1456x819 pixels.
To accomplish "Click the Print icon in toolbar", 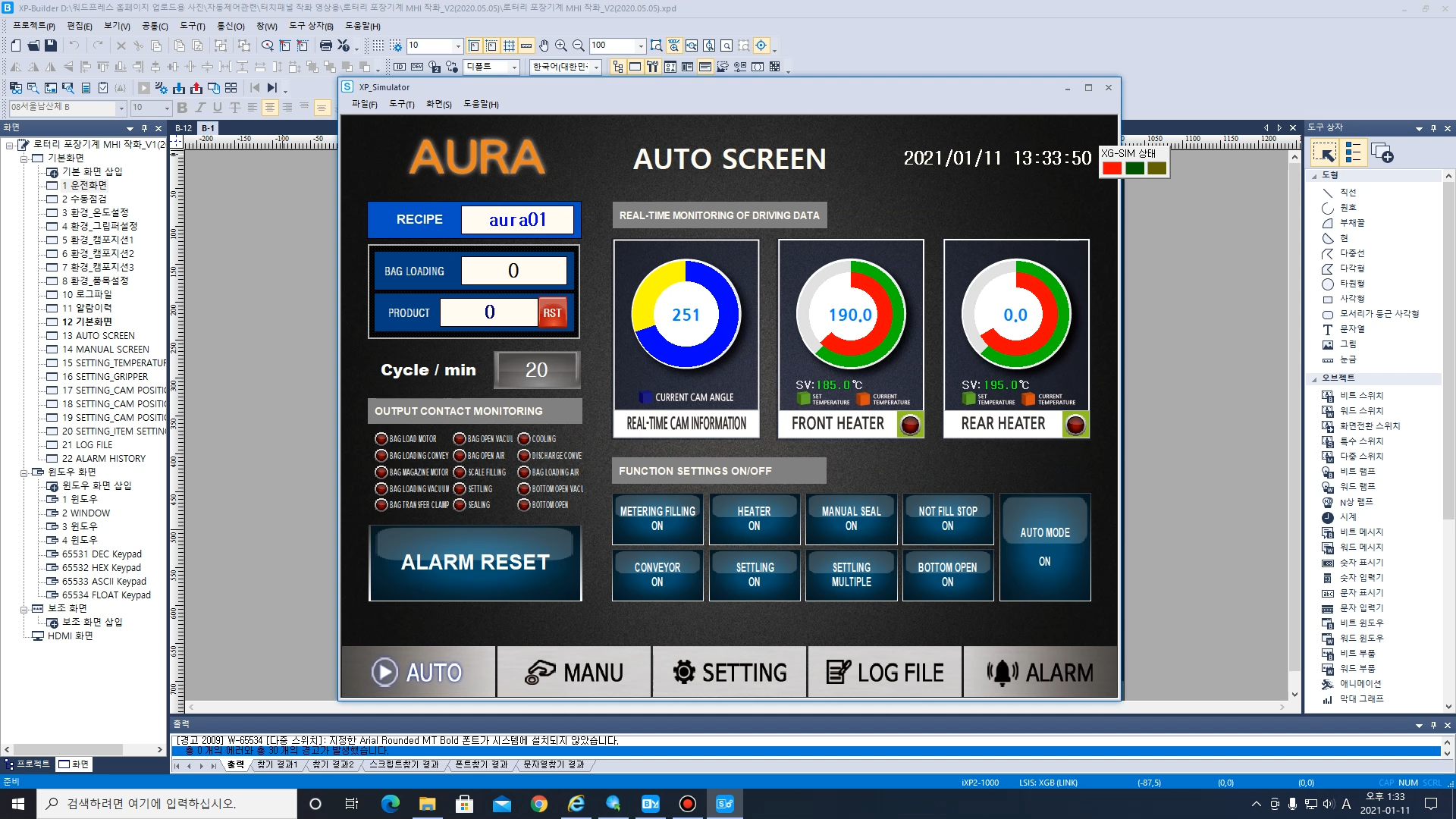I will pyautogui.click(x=326, y=45).
